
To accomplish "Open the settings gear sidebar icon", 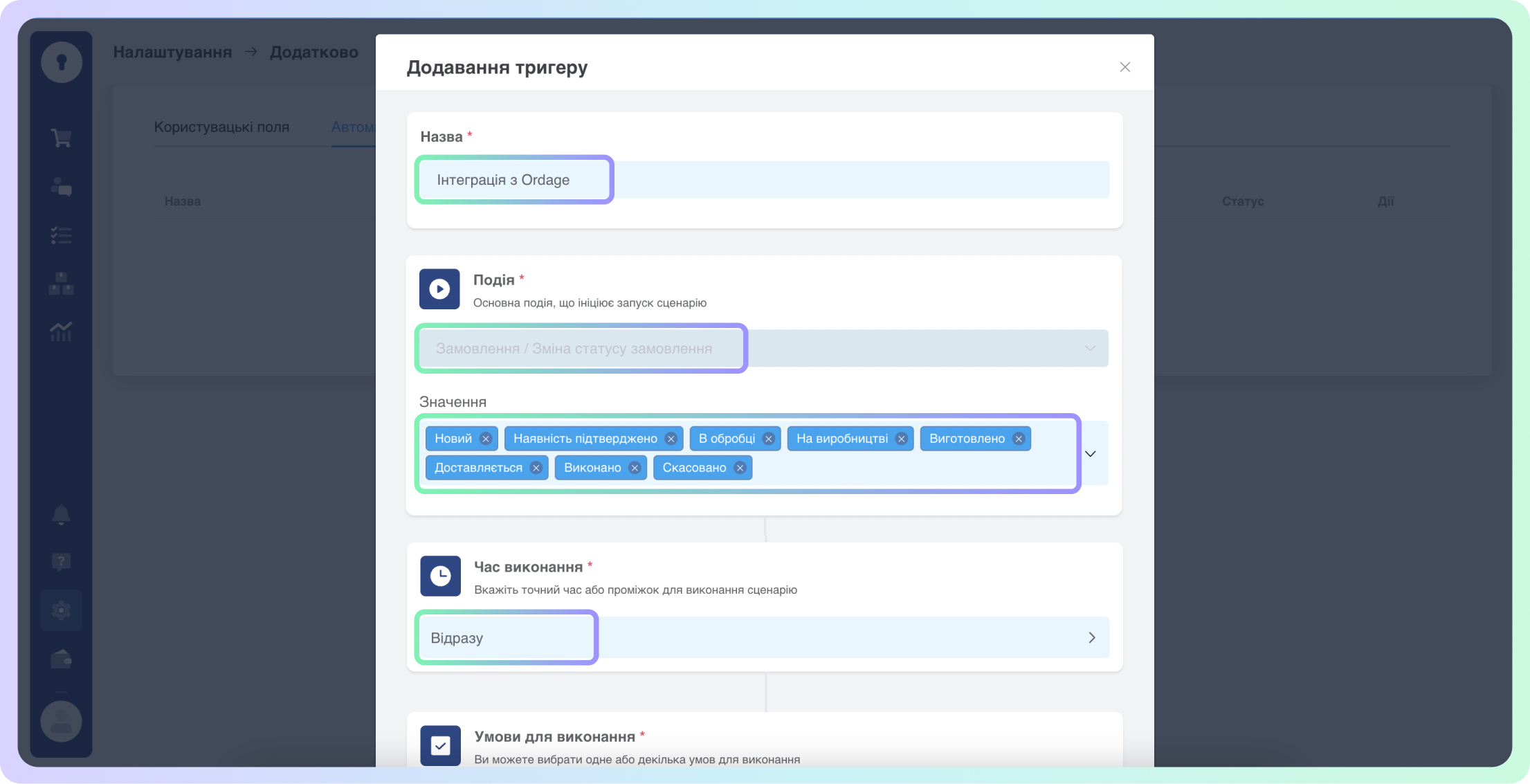I will click(61, 610).
